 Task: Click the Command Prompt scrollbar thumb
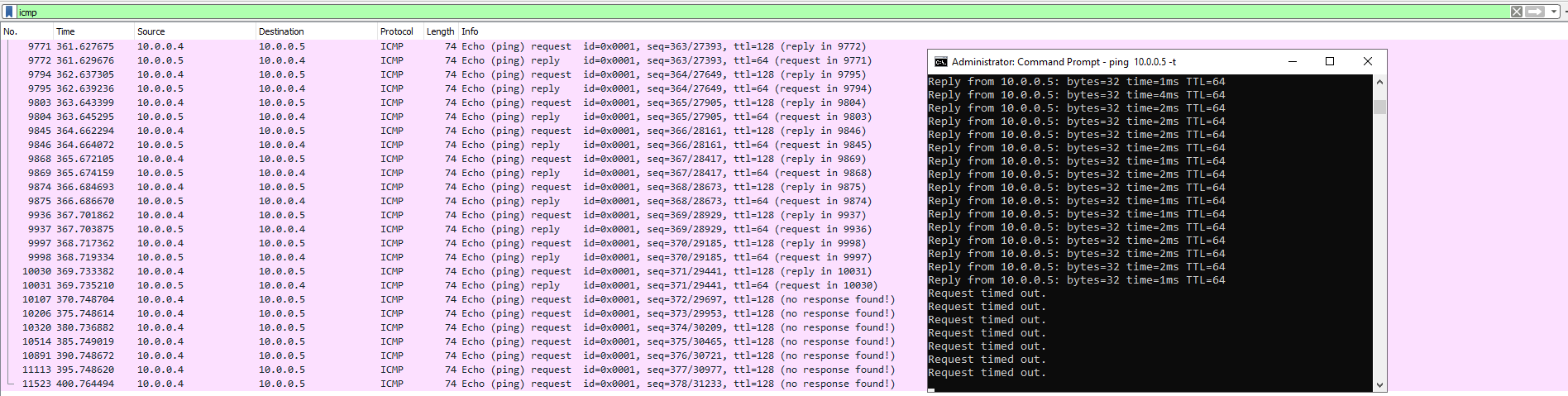(x=1379, y=107)
